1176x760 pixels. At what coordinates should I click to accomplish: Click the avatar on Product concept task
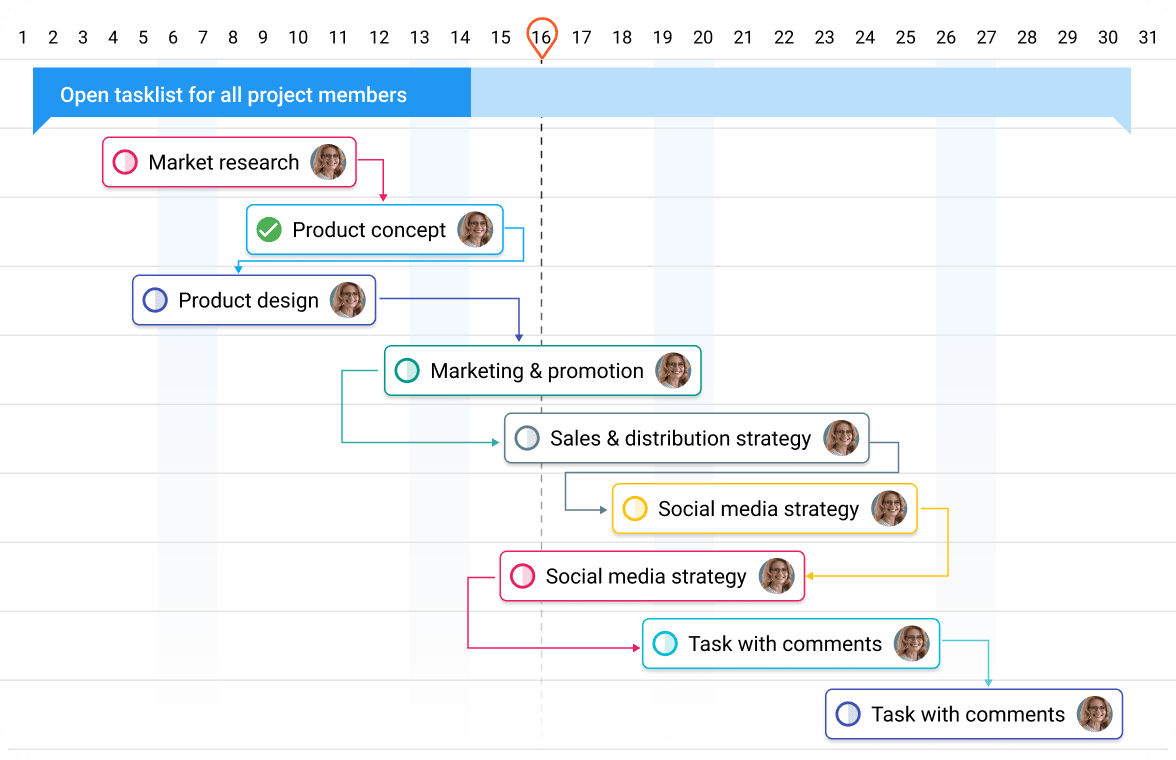point(476,230)
